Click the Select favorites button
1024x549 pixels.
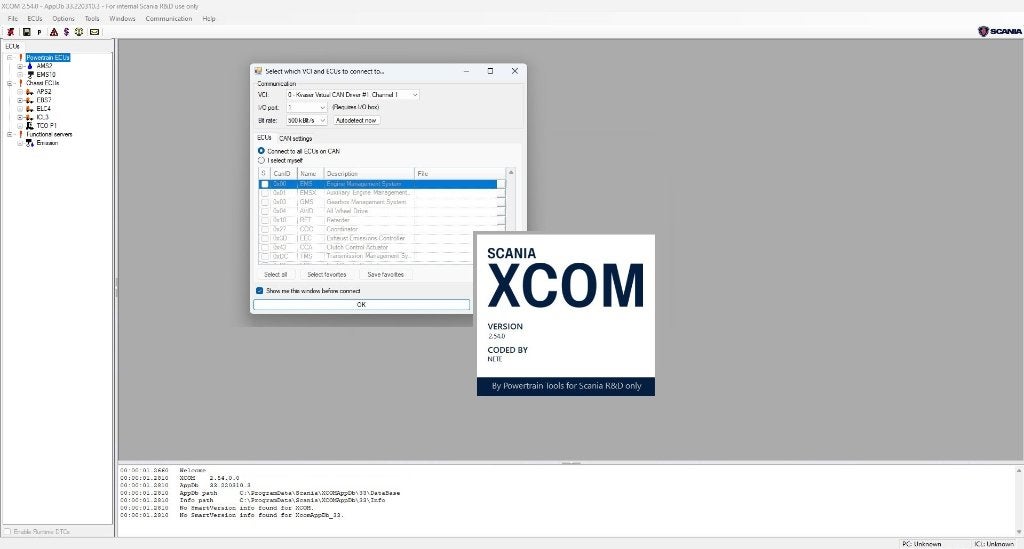[x=327, y=275]
